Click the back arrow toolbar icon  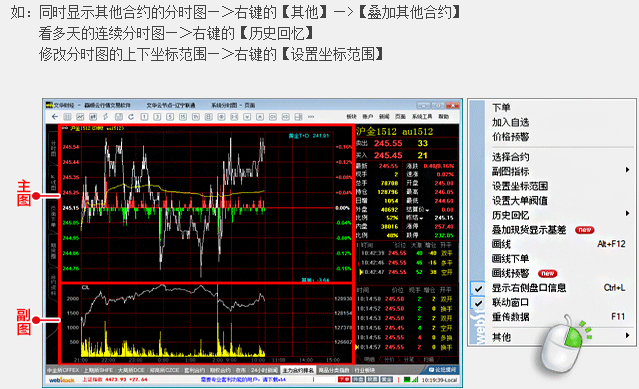[x=55, y=117]
